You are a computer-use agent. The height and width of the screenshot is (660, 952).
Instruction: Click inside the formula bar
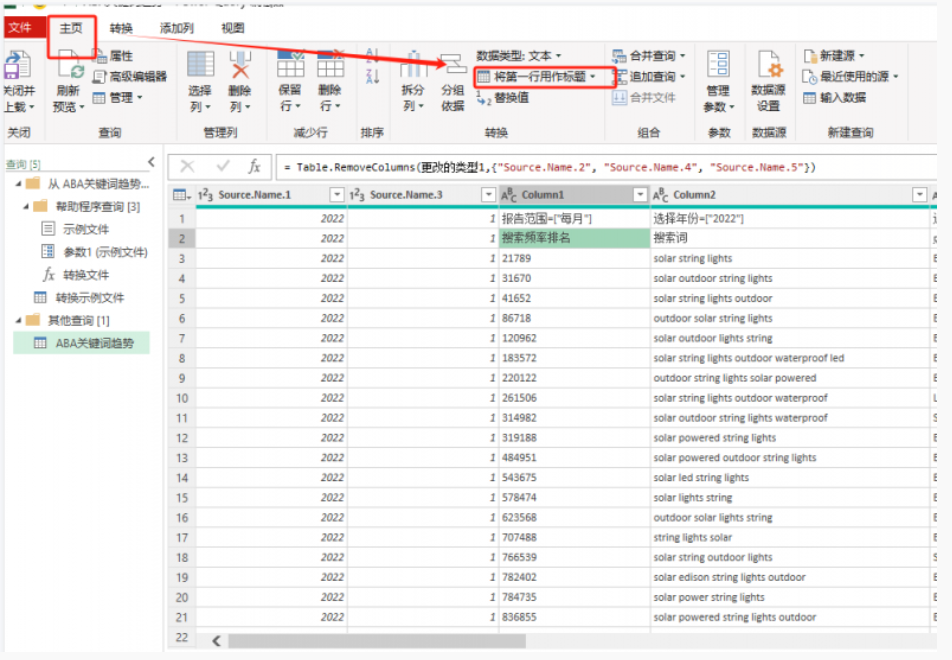606,167
